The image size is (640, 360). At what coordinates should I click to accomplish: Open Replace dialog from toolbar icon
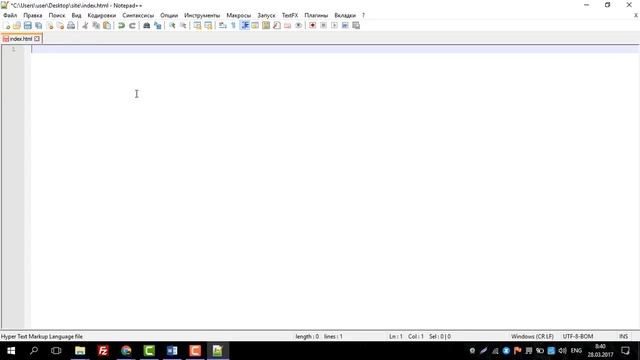click(x=157, y=25)
